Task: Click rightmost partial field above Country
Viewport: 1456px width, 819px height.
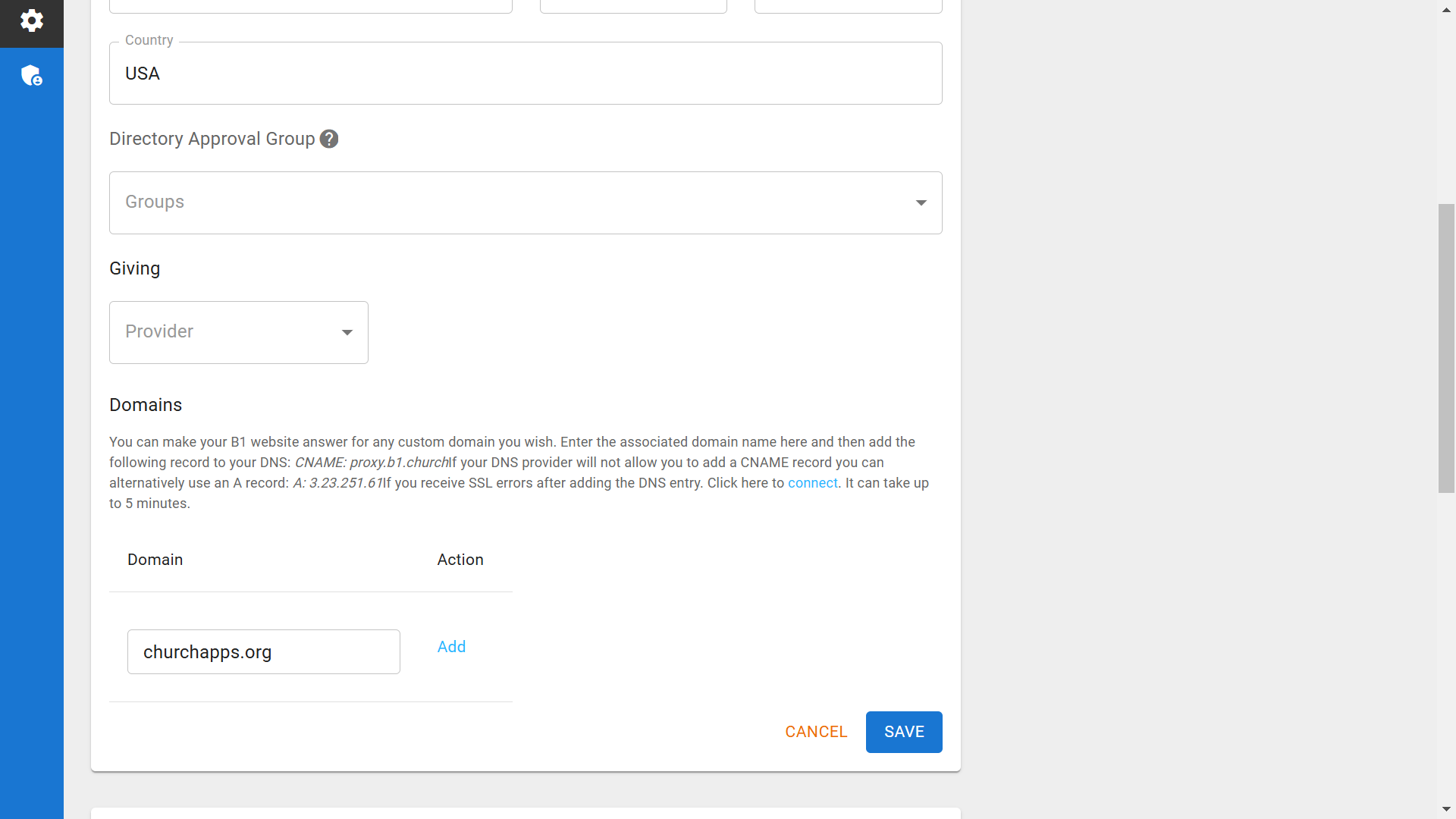Action: 848,6
